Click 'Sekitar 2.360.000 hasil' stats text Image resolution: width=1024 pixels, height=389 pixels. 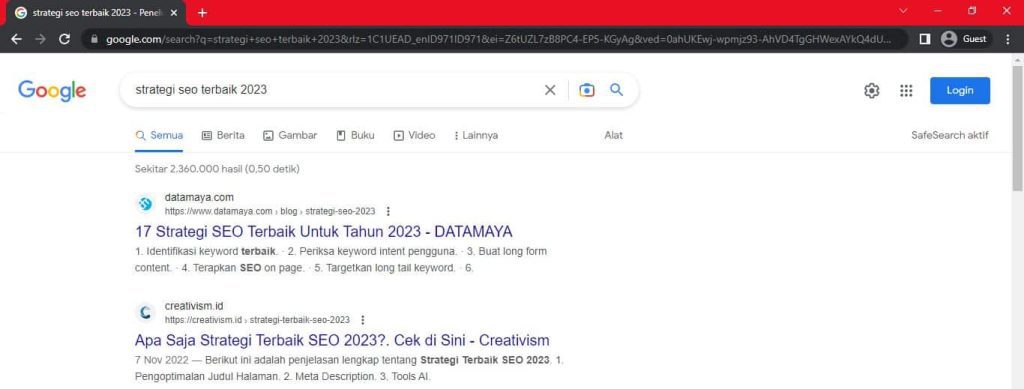[217, 169]
